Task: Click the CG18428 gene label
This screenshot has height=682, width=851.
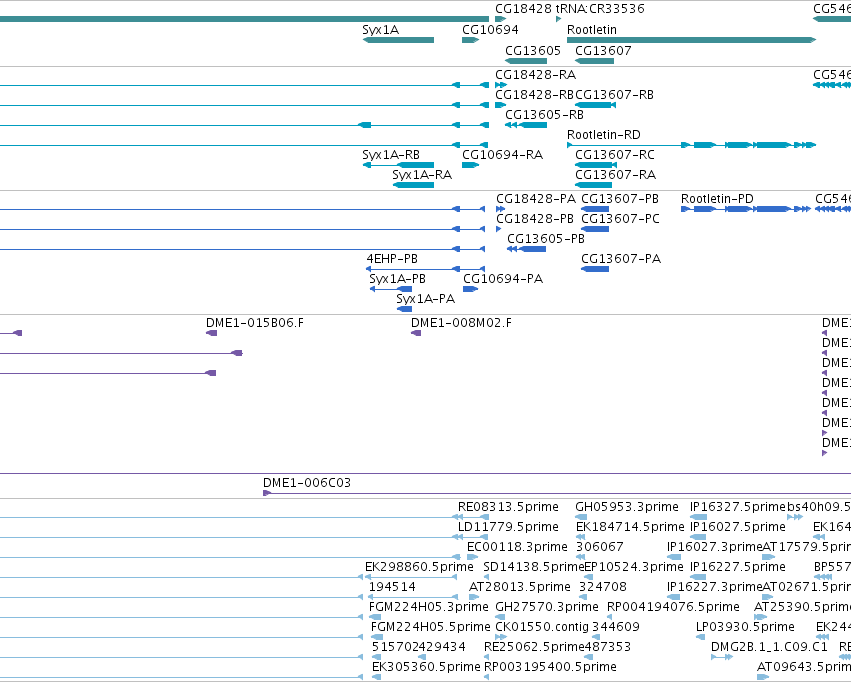Action: [523, 9]
